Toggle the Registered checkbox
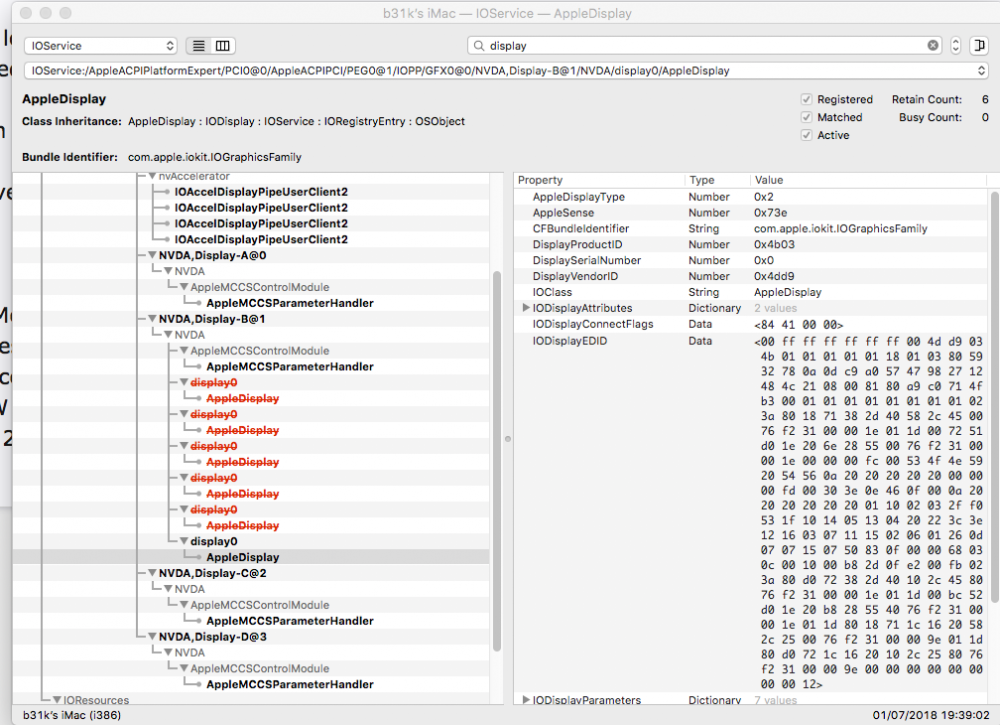Viewport: 1000px width, 725px height. tap(806, 99)
